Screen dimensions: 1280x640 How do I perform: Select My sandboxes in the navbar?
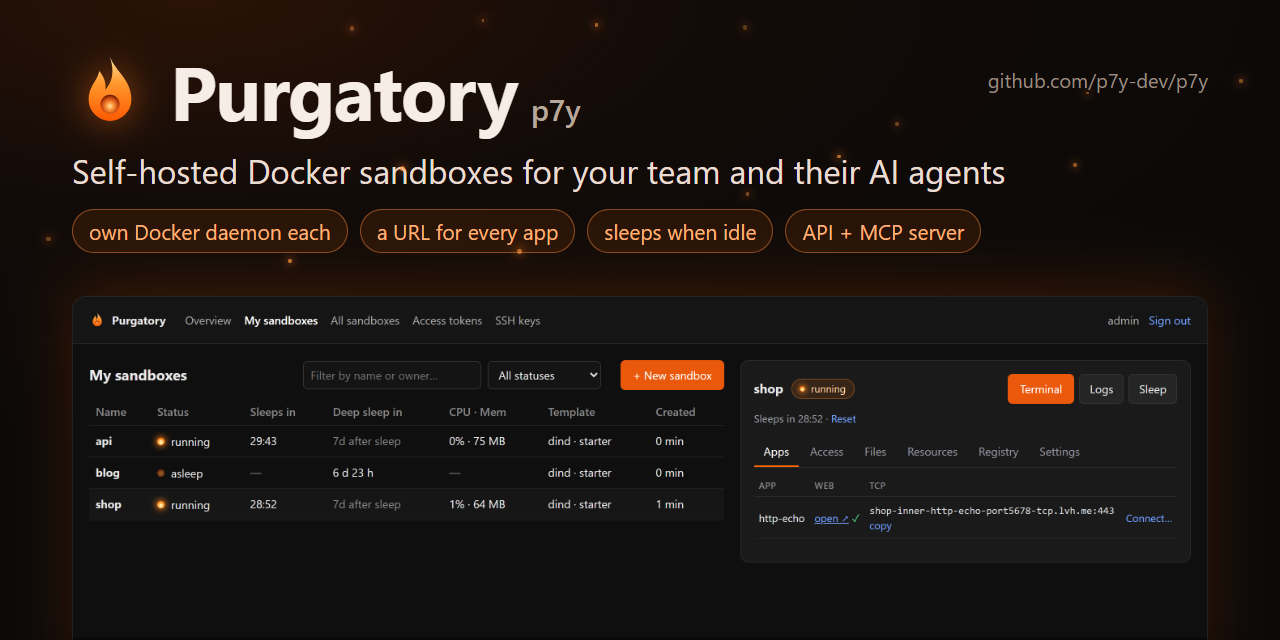coord(281,321)
